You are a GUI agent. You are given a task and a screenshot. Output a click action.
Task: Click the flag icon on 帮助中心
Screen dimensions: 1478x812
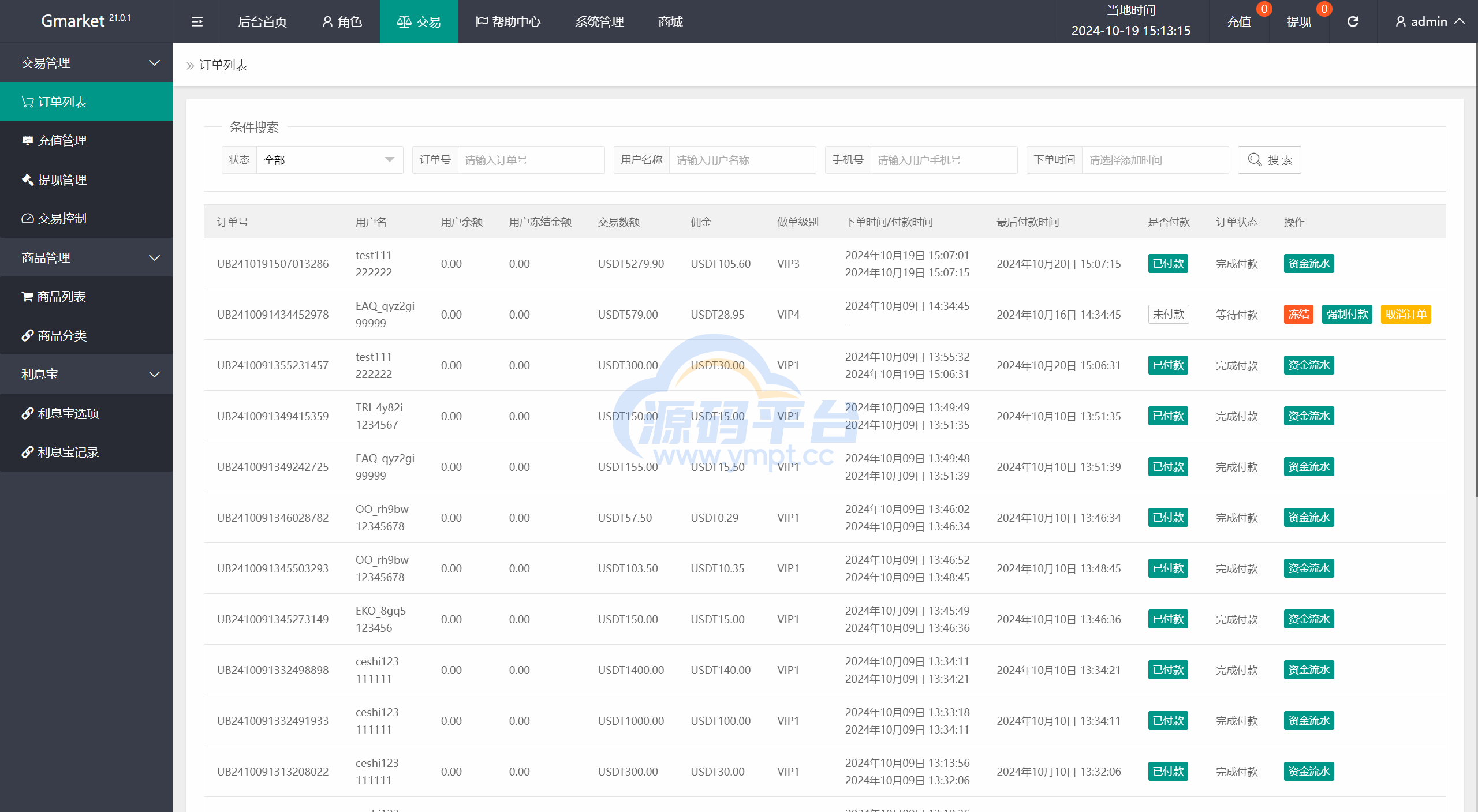pyautogui.click(x=482, y=21)
